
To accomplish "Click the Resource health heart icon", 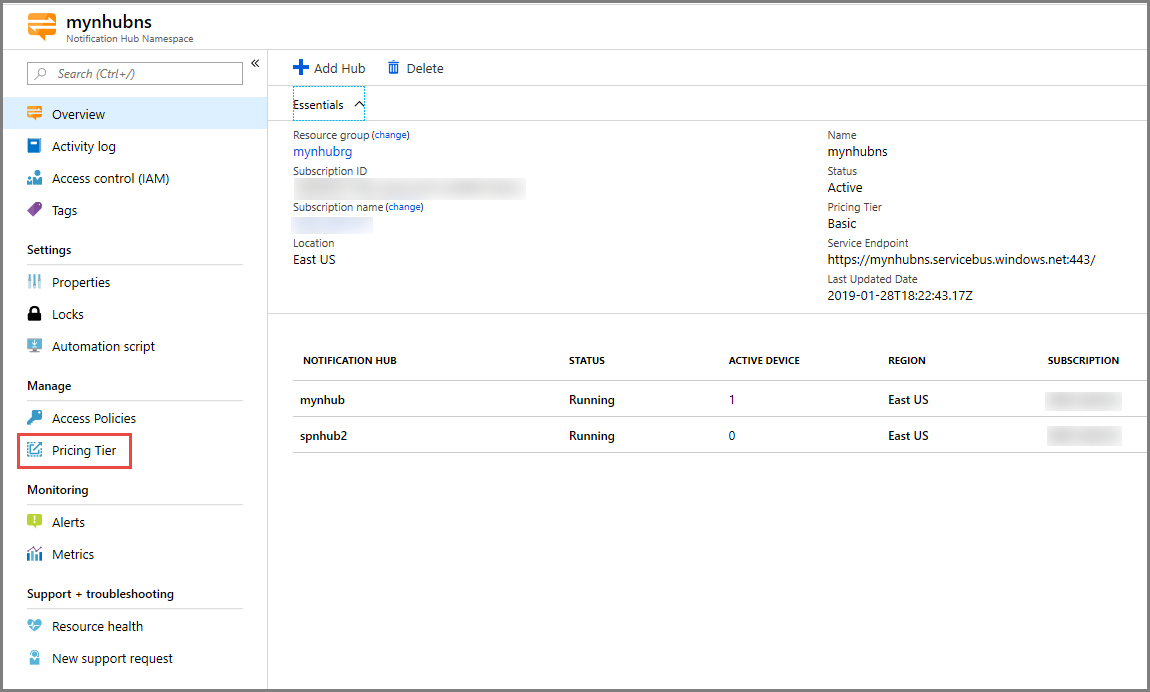I will [35, 626].
